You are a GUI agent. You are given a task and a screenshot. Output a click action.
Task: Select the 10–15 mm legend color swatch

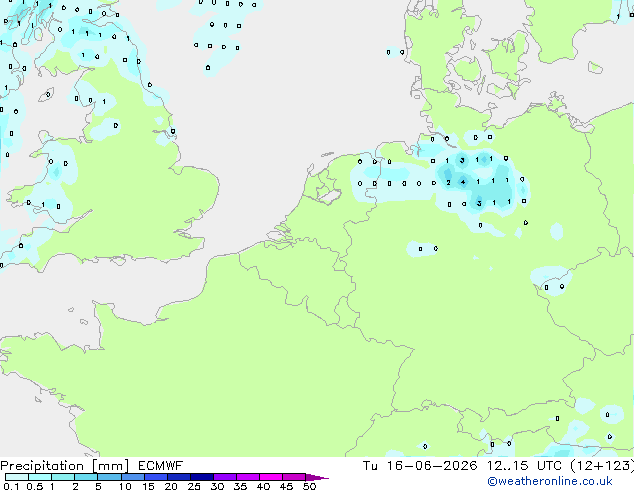coord(133,477)
